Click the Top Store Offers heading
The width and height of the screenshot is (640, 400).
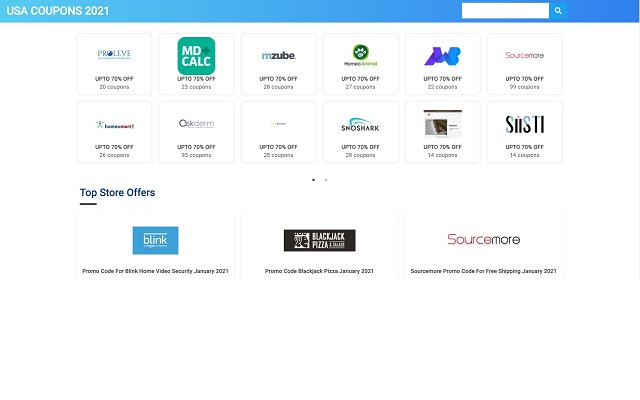tap(118, 193)
